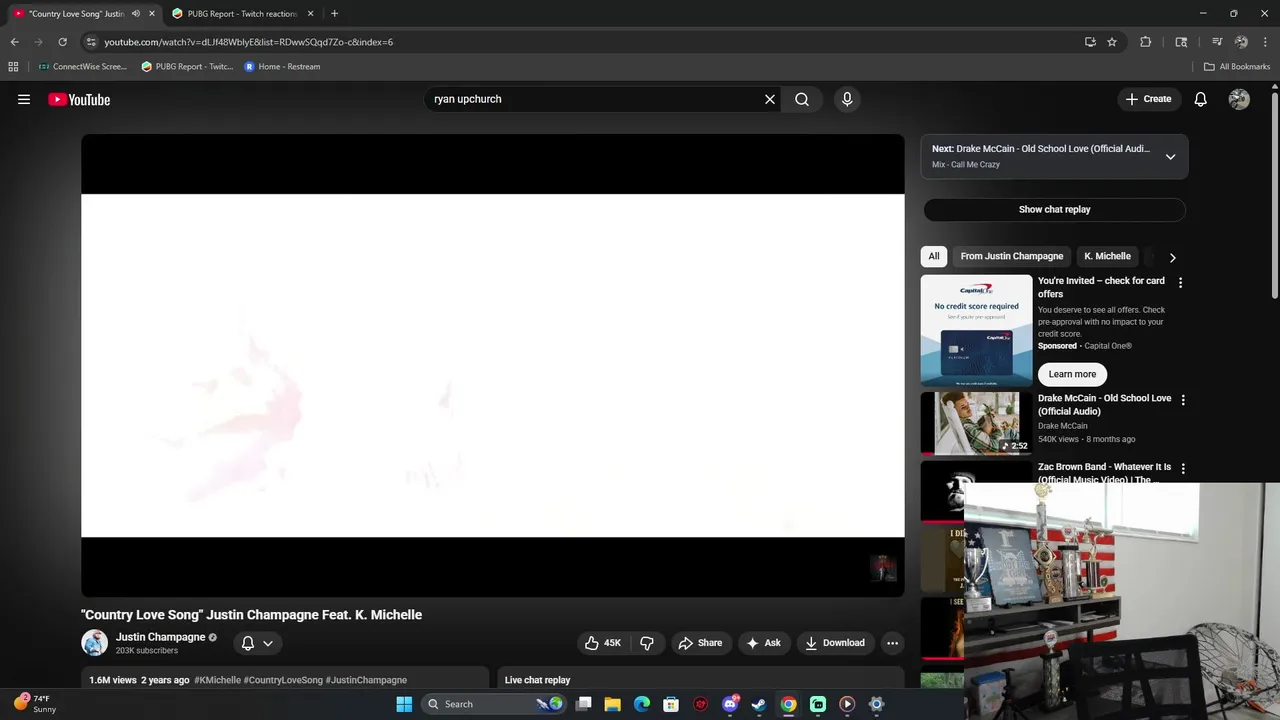
Task: Open File Explorer from taskbar
Action: click(612, 704)
